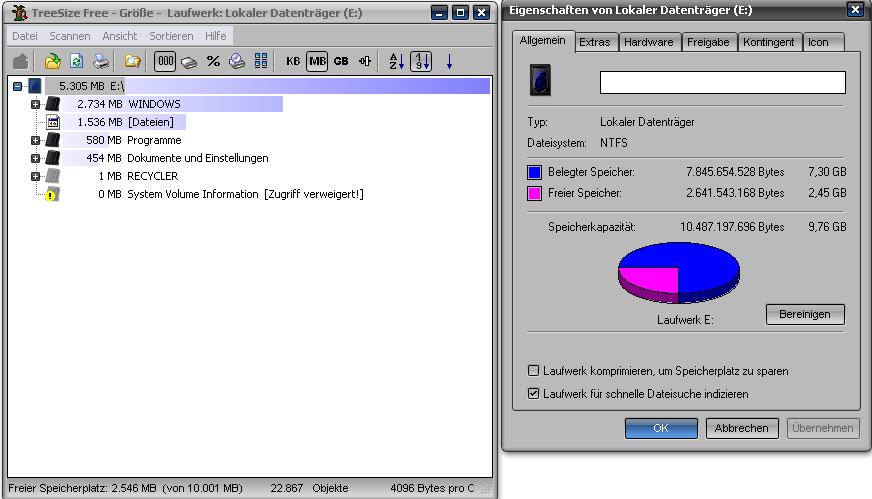Screen dimensions: 872x499
Task: Close the Eigenschaften properties dialog
Action: [855, 10]
